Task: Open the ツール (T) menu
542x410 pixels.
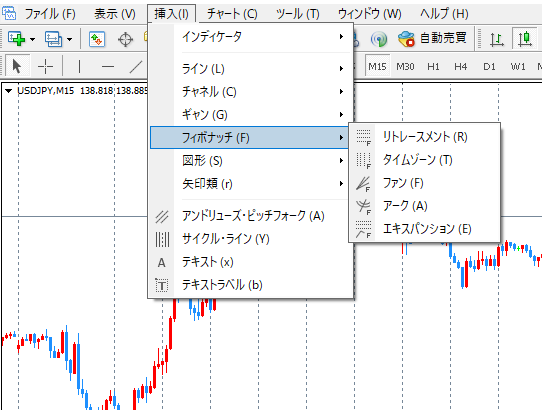Action: [x=298, y=14]
